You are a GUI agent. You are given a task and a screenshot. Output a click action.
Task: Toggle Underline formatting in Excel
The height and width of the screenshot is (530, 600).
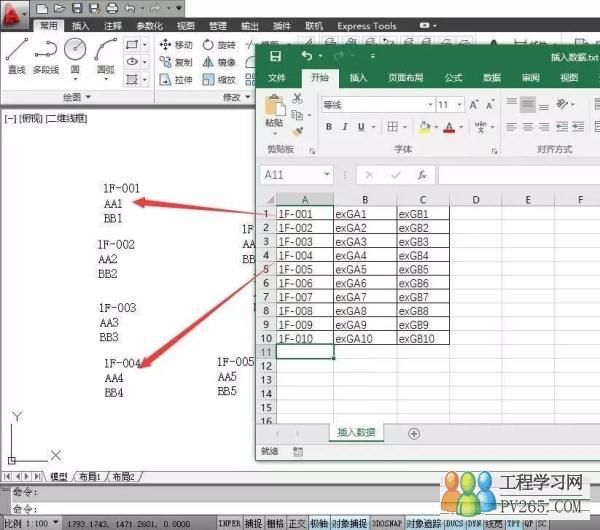361,127
